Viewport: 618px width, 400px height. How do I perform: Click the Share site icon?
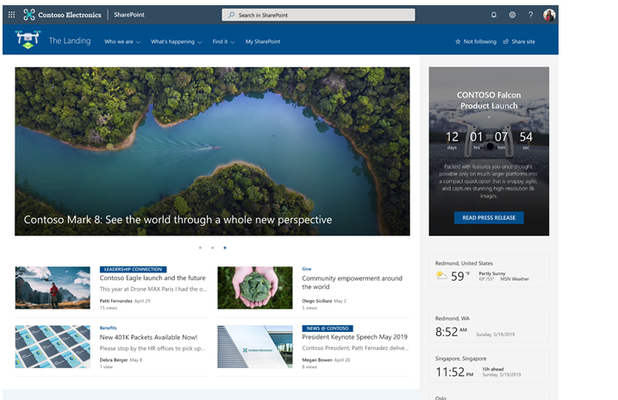506,41
